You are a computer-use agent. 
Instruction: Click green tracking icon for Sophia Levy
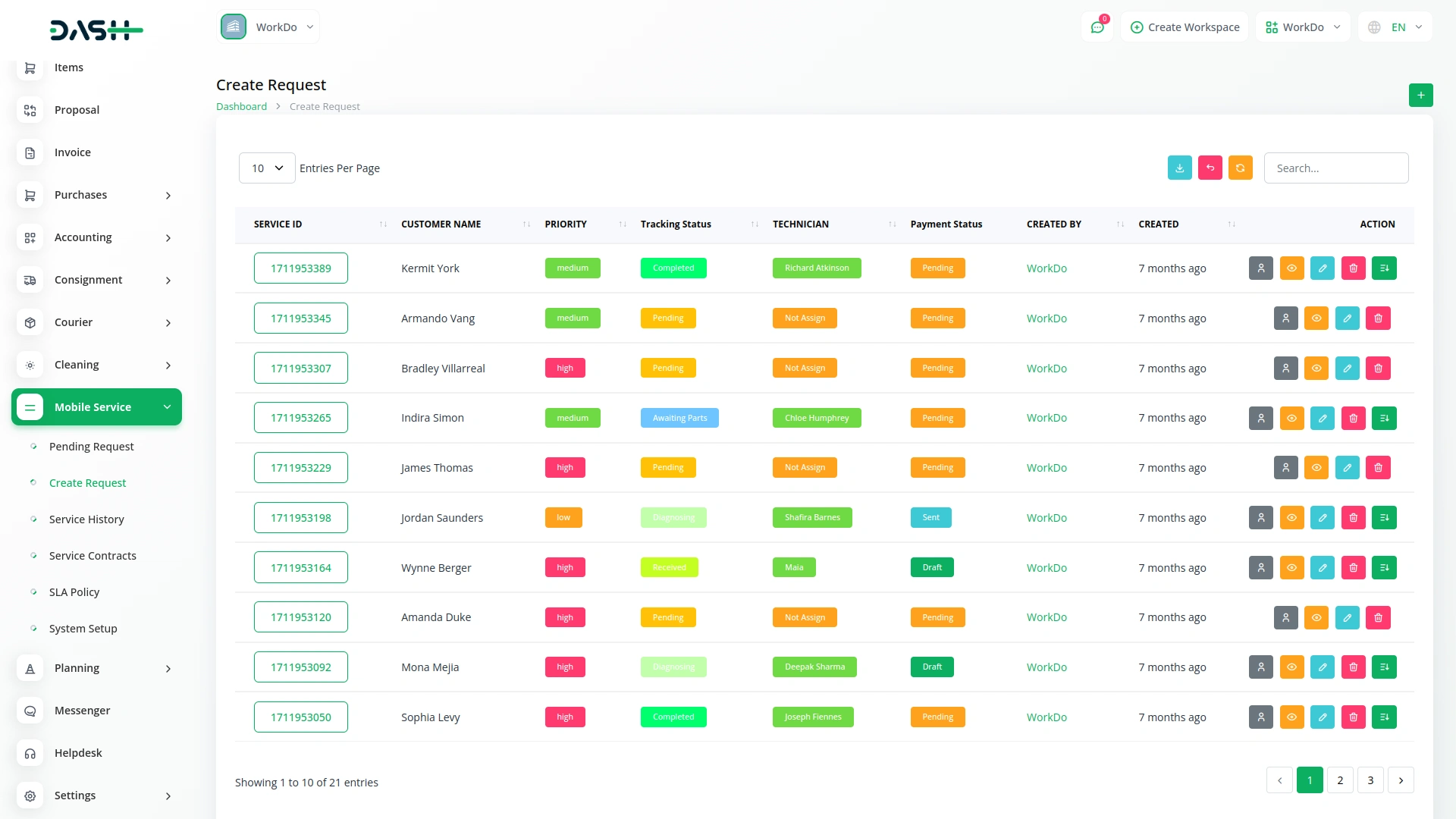click(1384, 717)
